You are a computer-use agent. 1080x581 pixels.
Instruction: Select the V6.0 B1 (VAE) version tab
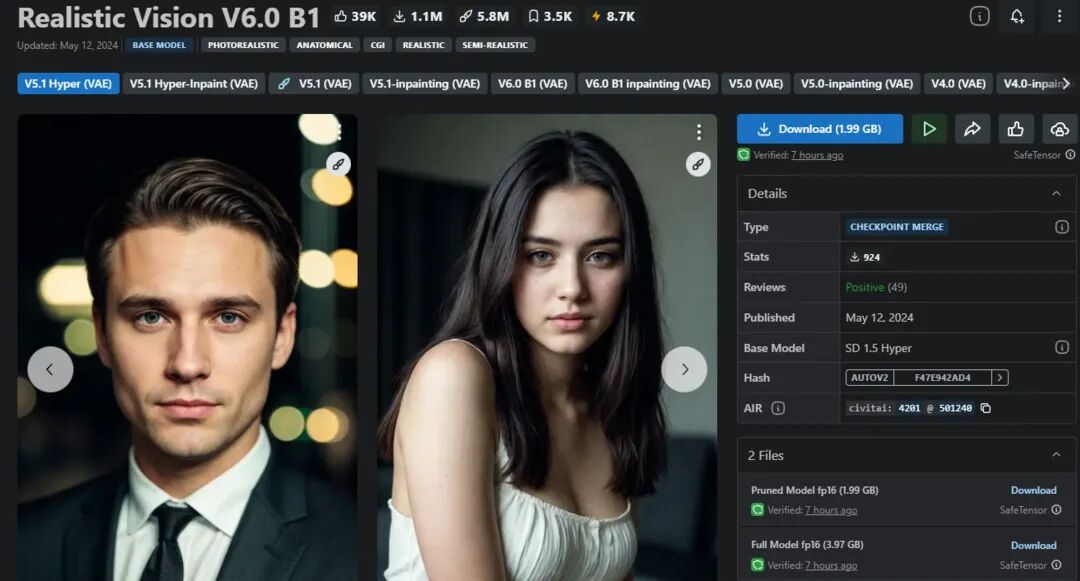532,83
